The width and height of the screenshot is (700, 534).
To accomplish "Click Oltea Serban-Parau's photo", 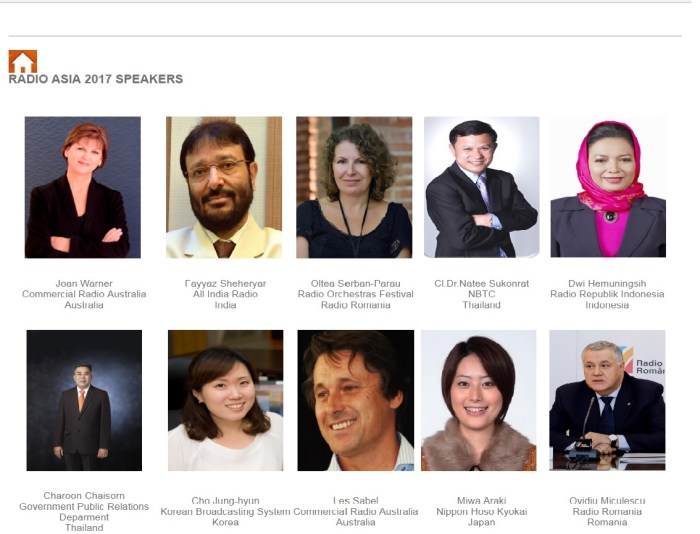I will 354,187.
